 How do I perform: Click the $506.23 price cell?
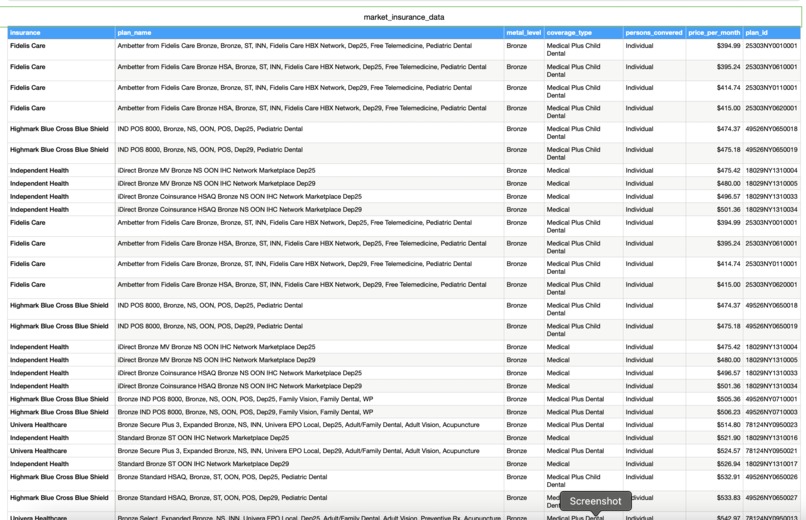tap(728, 412)
